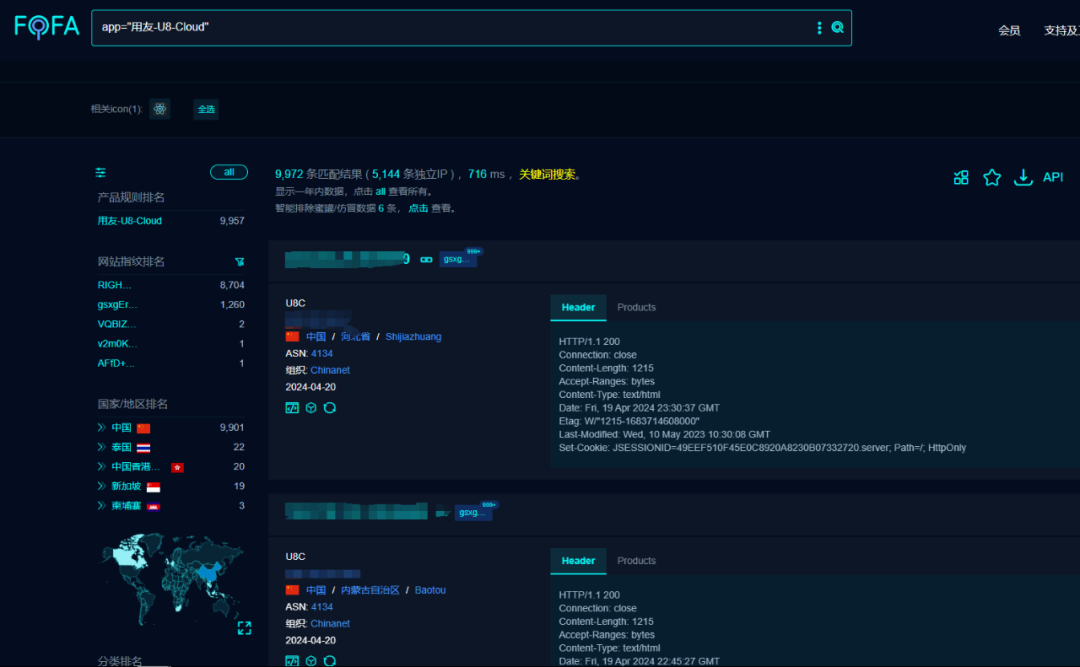Click the 关键词搜索 link

(x=547, y=174)
